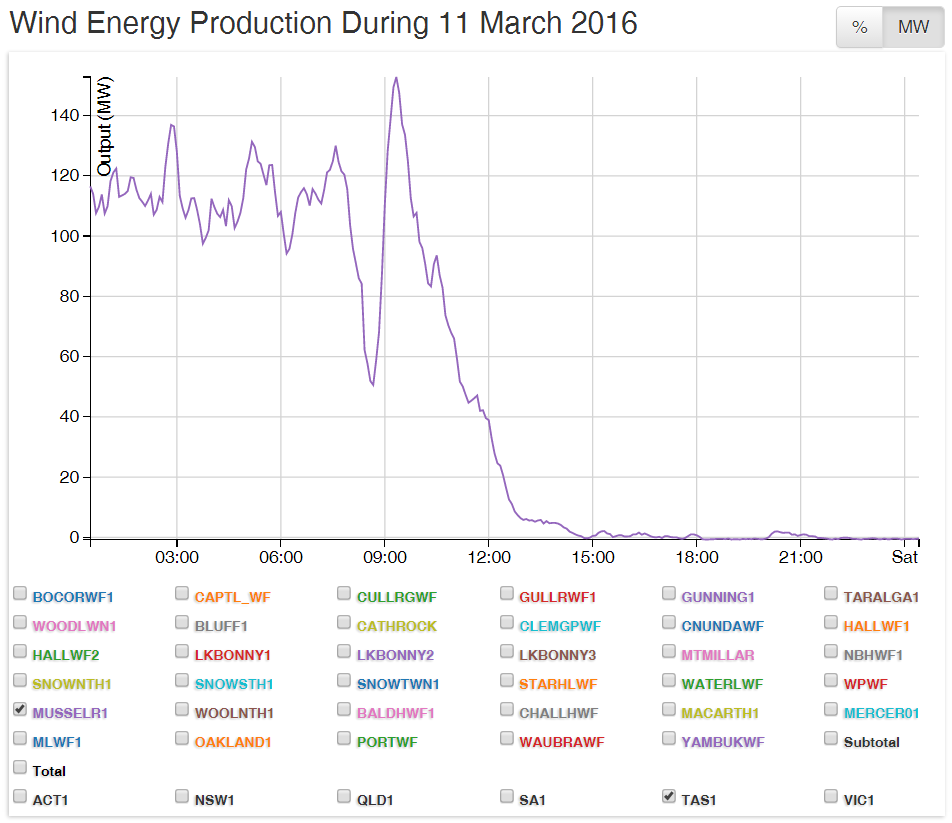Select the MW units button
This screenshot has height=823, width=952.
click(x=913, y=28)
